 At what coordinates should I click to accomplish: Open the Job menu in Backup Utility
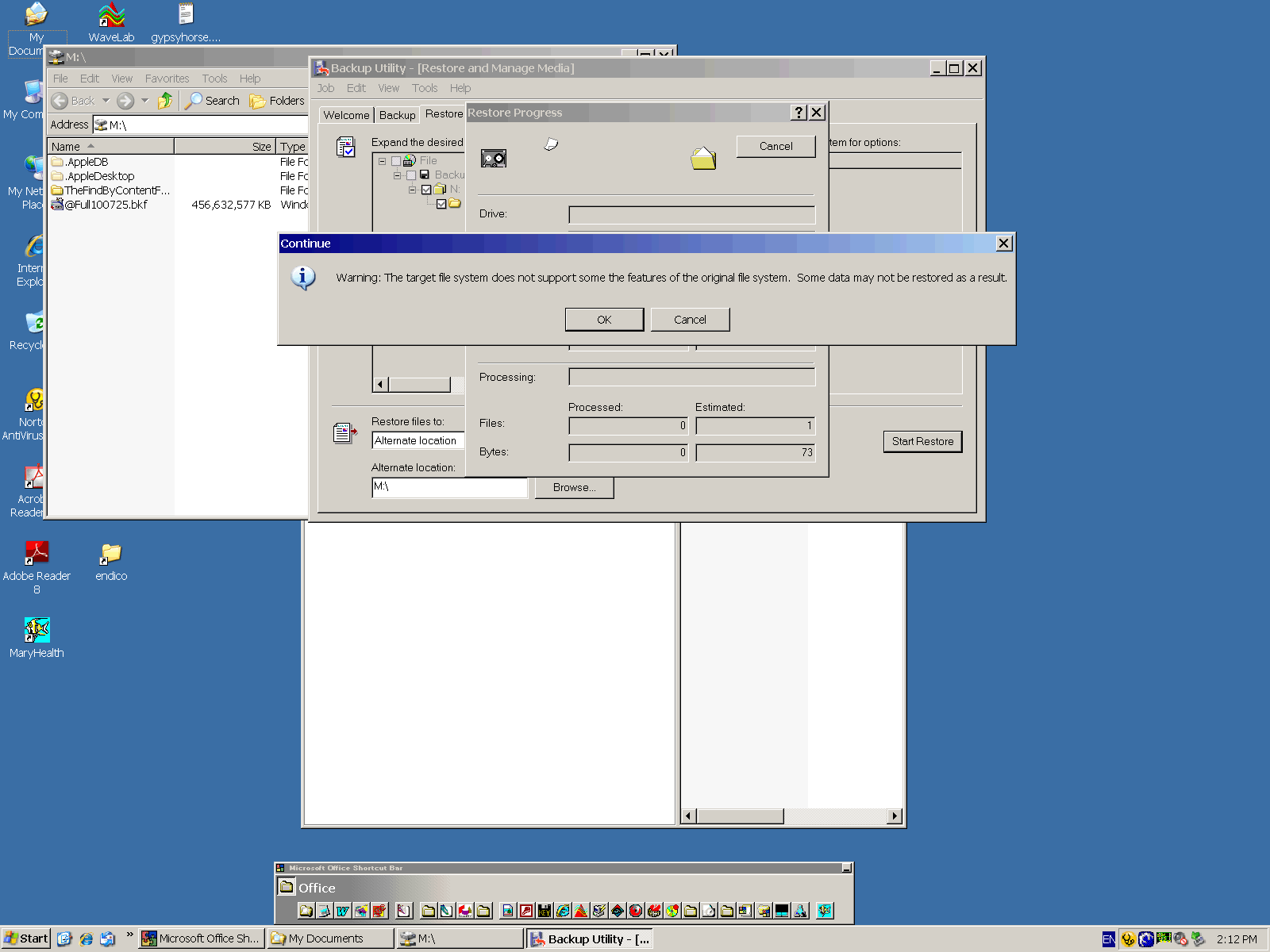pos(325,88)
